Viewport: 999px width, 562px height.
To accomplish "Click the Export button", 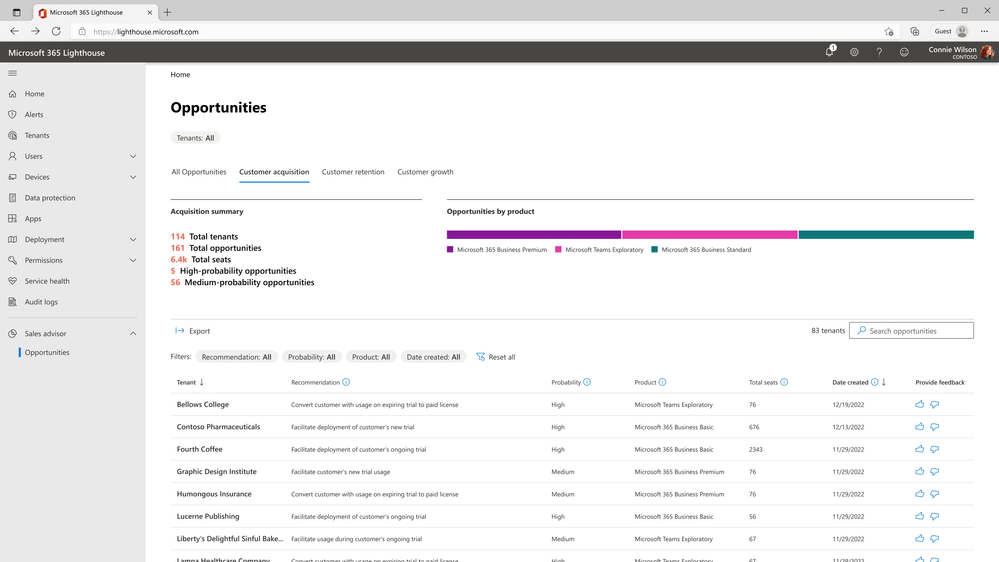I will click(192, 331).
